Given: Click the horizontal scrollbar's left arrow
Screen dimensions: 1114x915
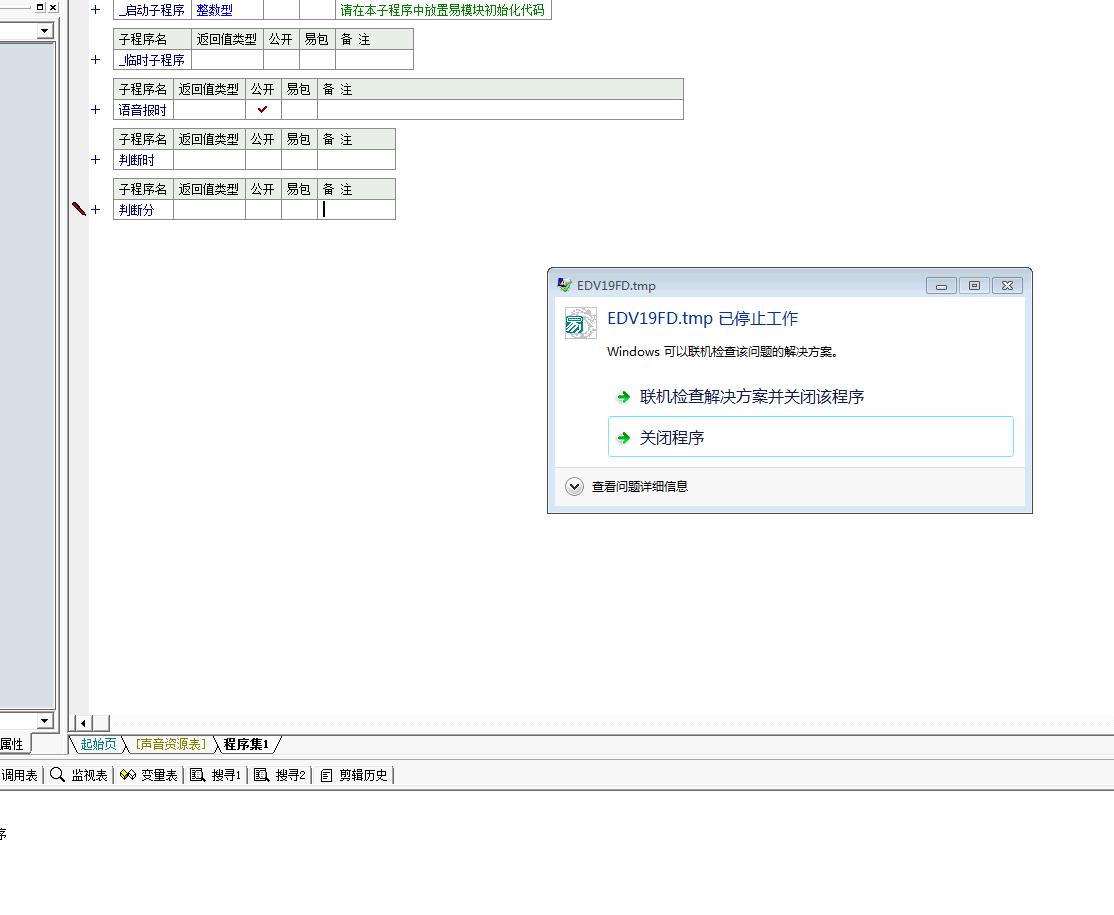Looking at the screenshot, I should [84, 723].
